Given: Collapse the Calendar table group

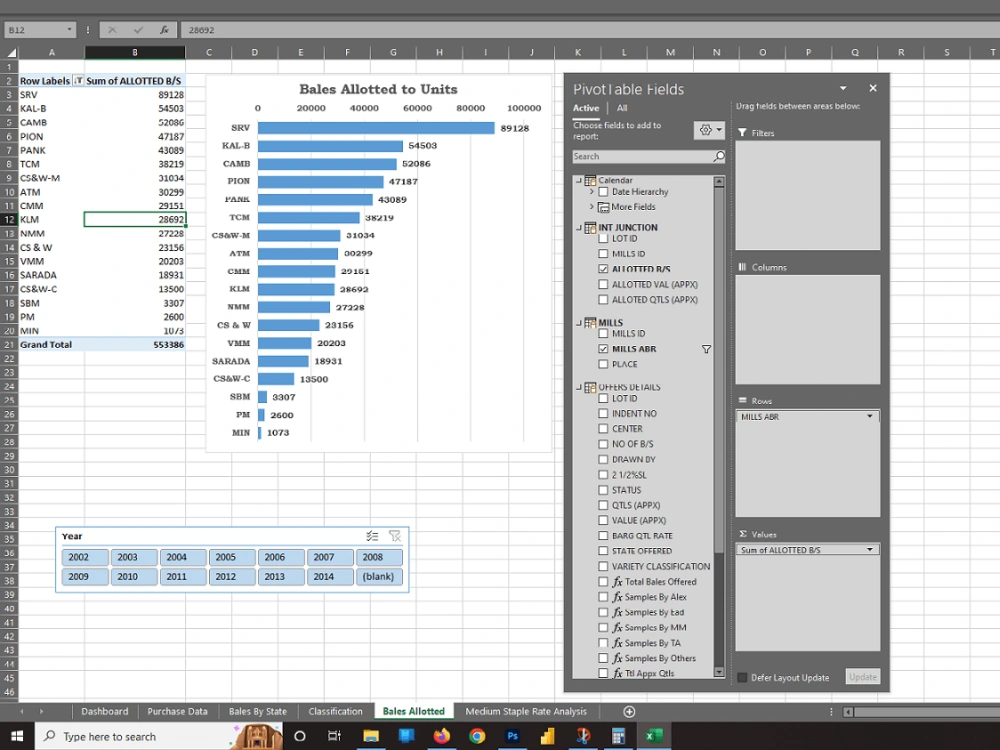Looking at the screenshot, I should pyautogui.click(x=578, y=180).
